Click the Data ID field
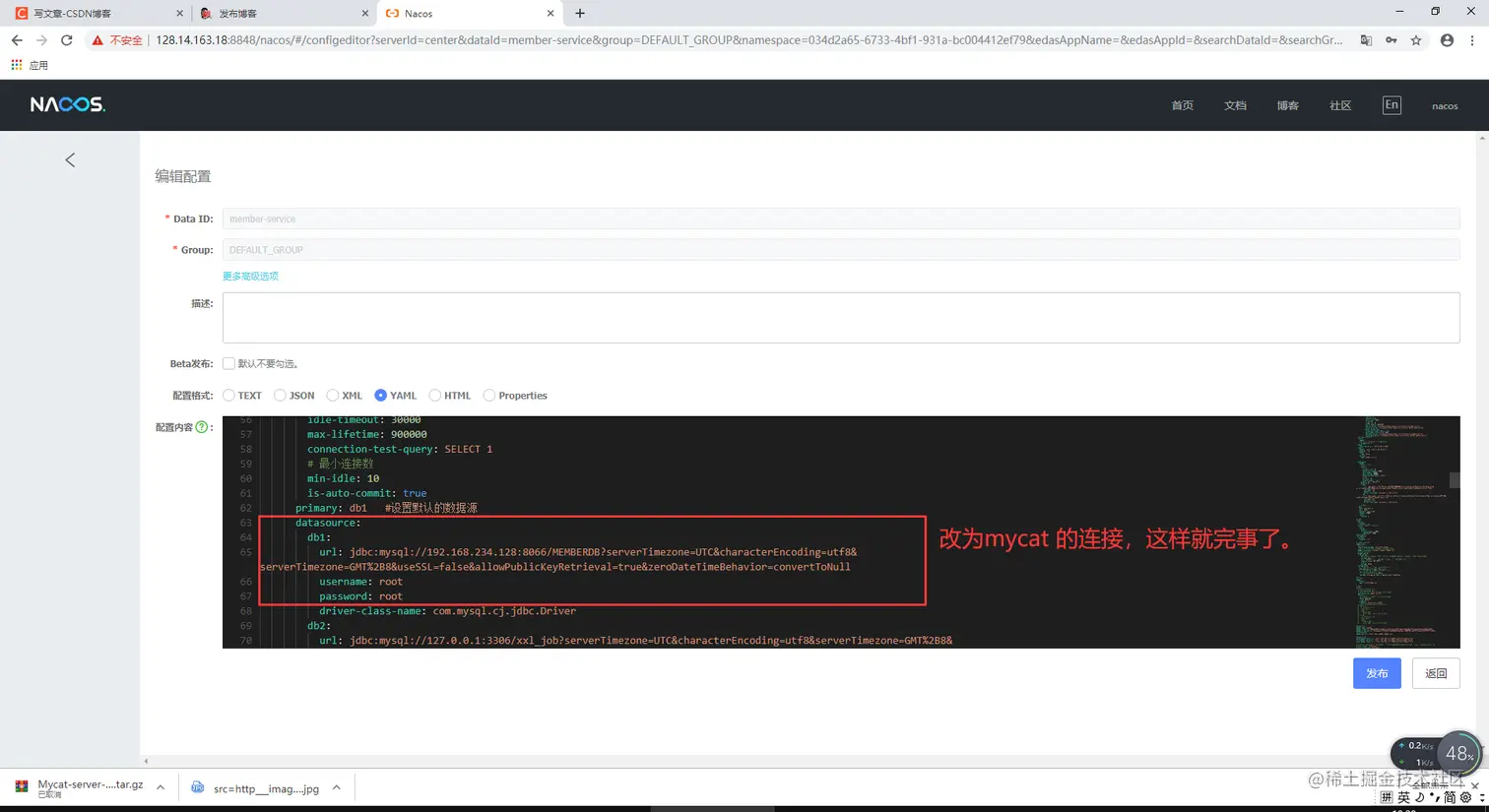1489x812 pixels. [x=841, y=219]
